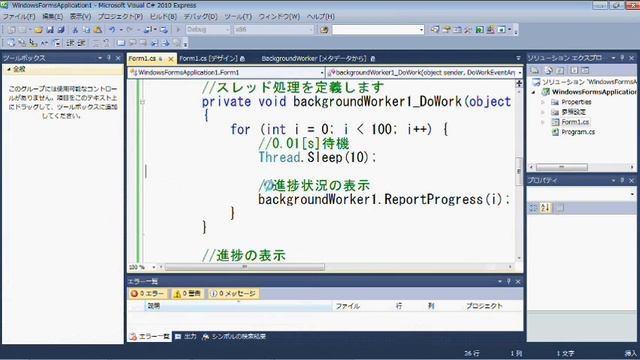This screenshot has height=360, width=640.
Task: Click the Navigate Forward icon
Action: (x=164, y=30)
